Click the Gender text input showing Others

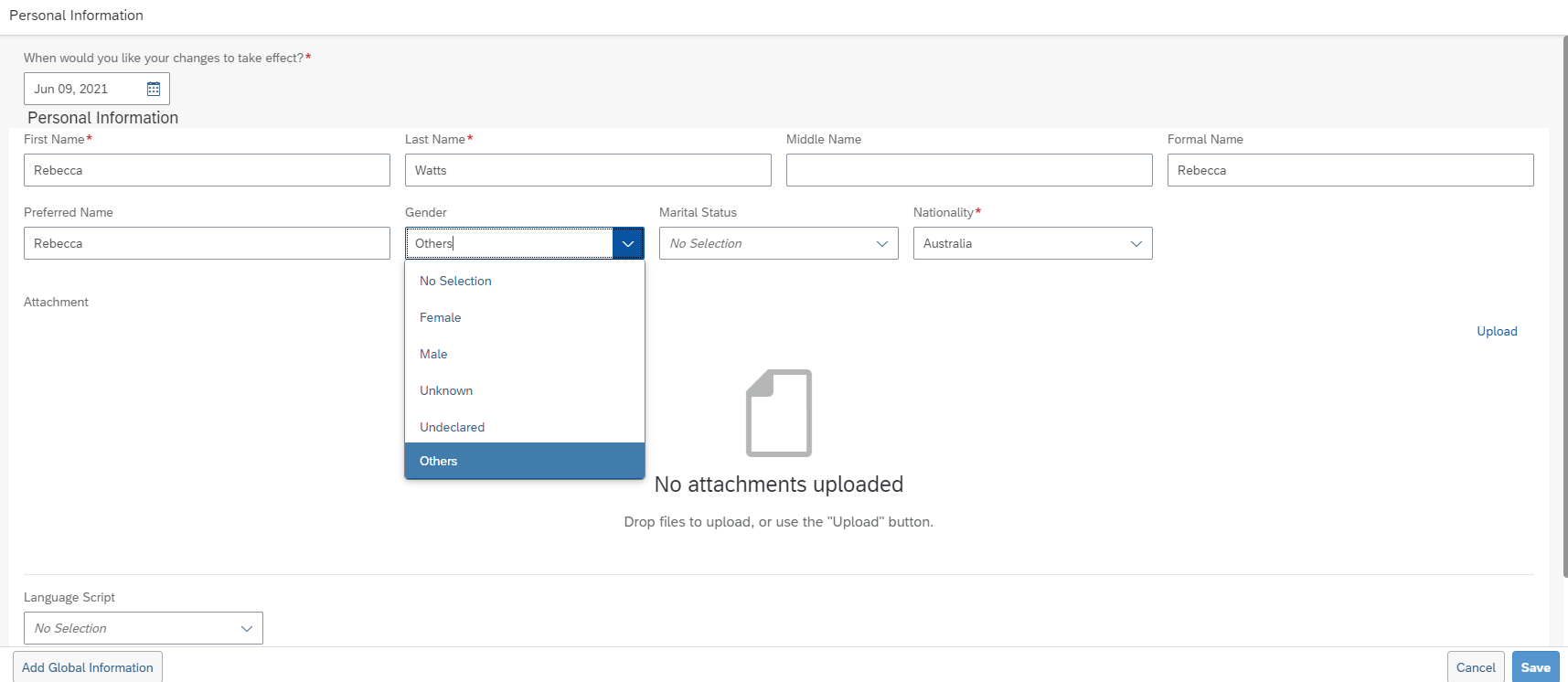point(509,243)
